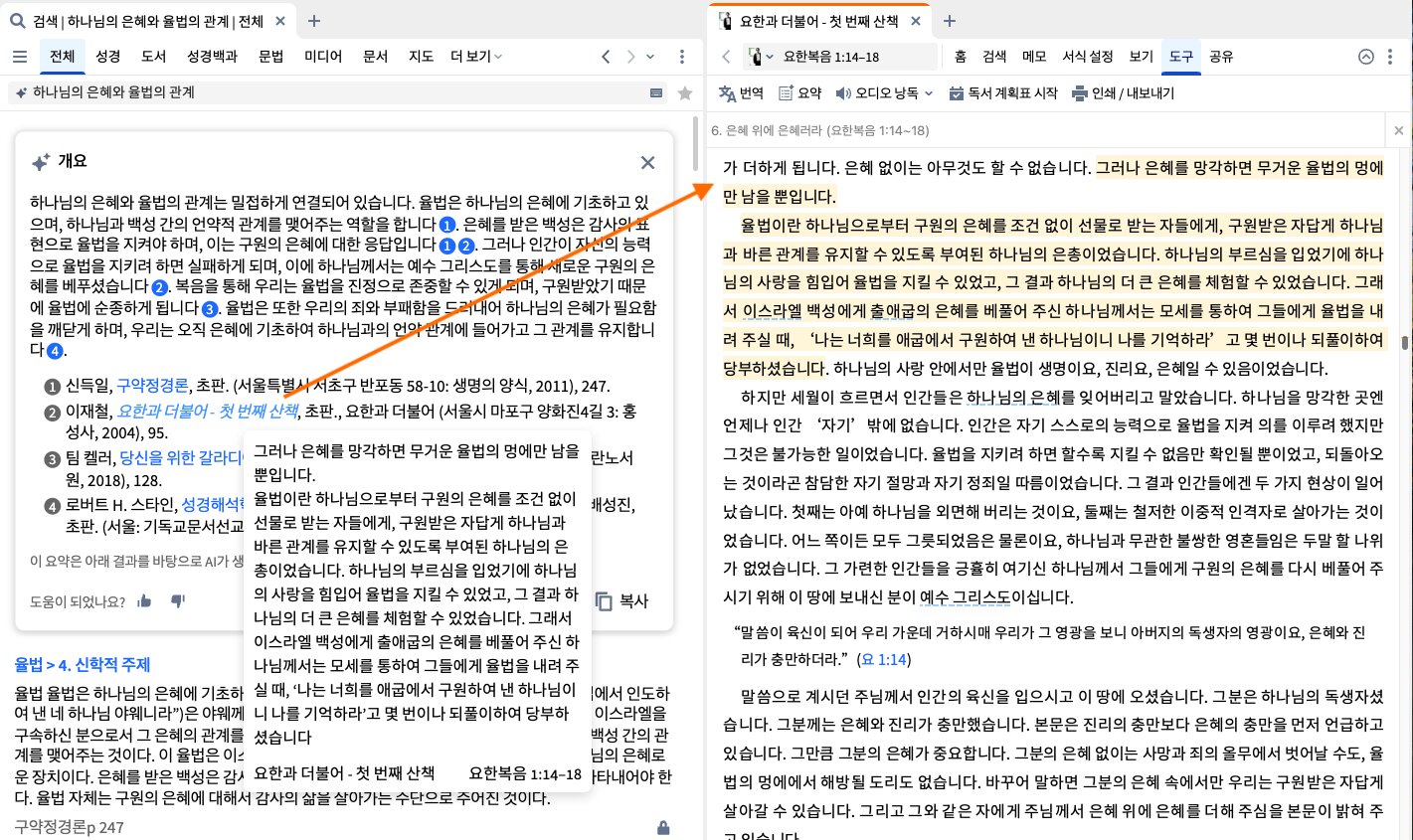
Task: Click blue inline citation marker 4
Action: coord(55,351)
